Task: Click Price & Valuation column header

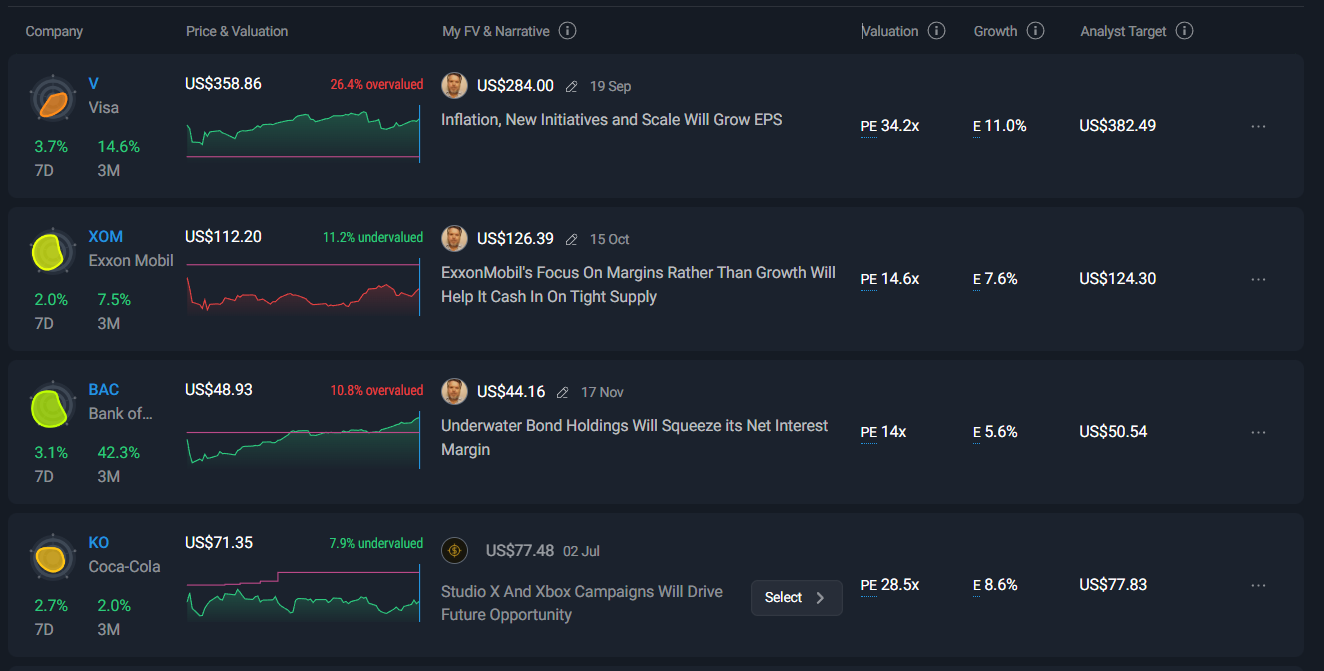Action: coord(237,31)
